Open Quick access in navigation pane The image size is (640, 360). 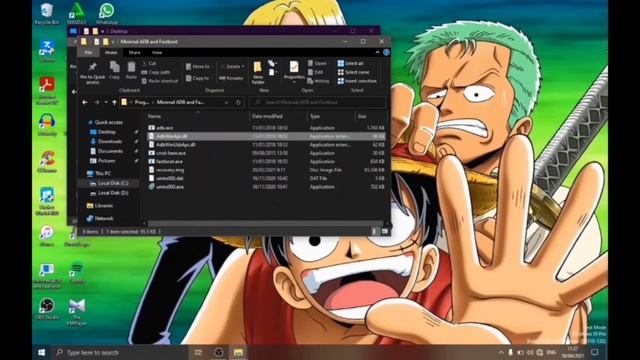[108, 122]
